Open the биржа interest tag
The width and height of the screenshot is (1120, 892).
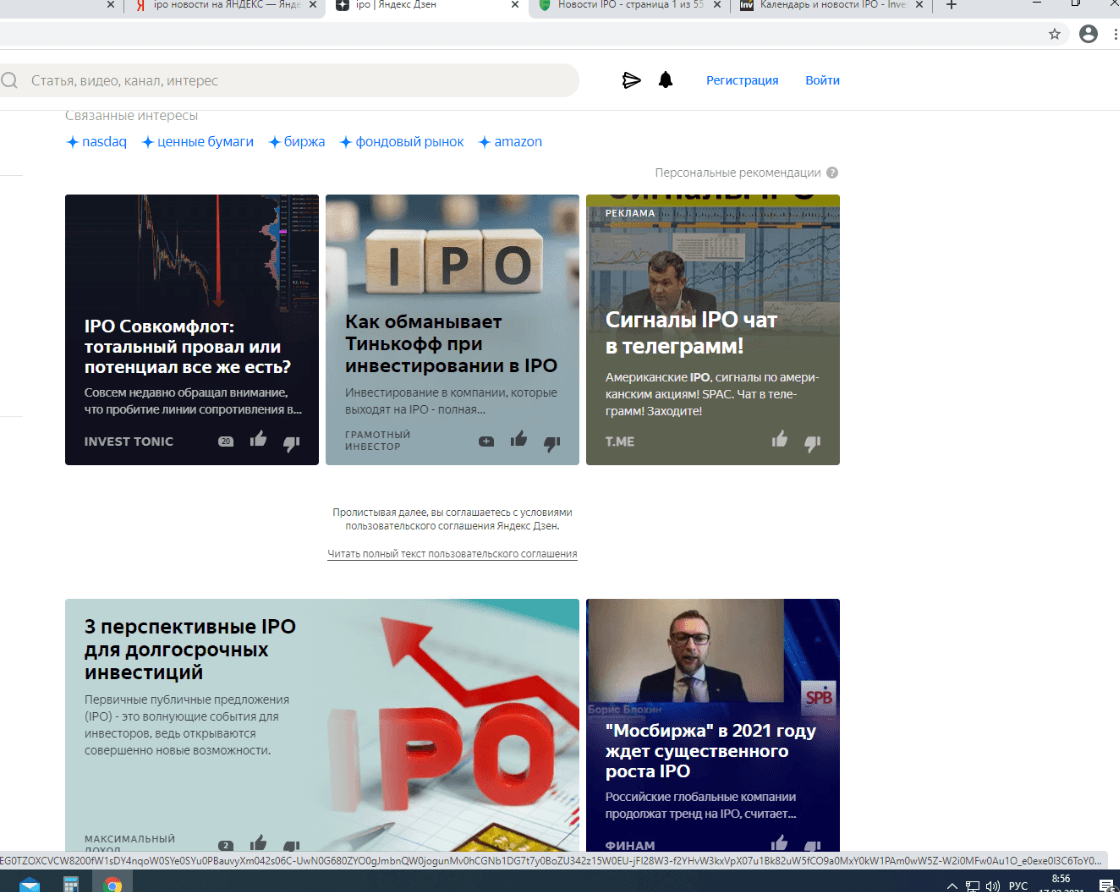tap(296, 141)
